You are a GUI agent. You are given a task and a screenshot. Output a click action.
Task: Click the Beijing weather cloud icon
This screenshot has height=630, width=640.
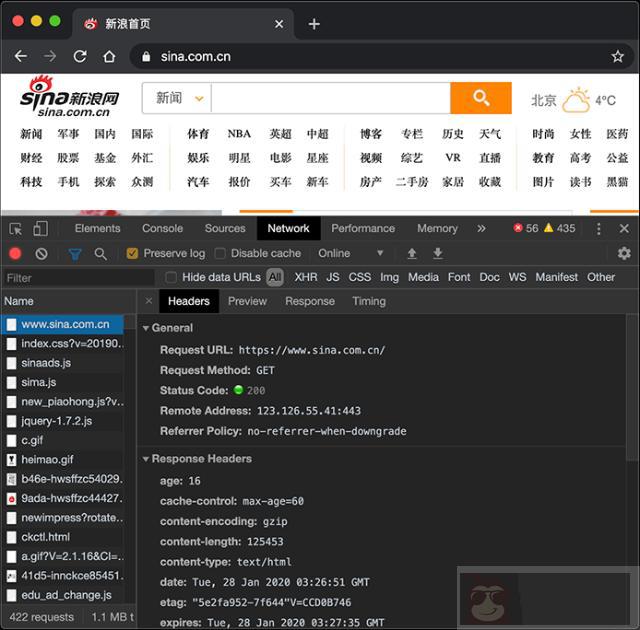coord(576,100)
